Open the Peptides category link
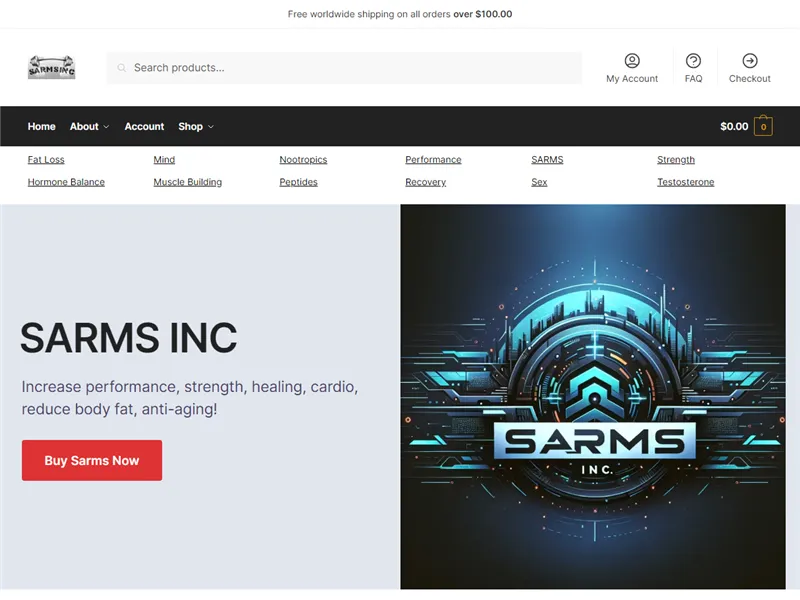This screenshot has height=600, width=800. click(298, 182)
